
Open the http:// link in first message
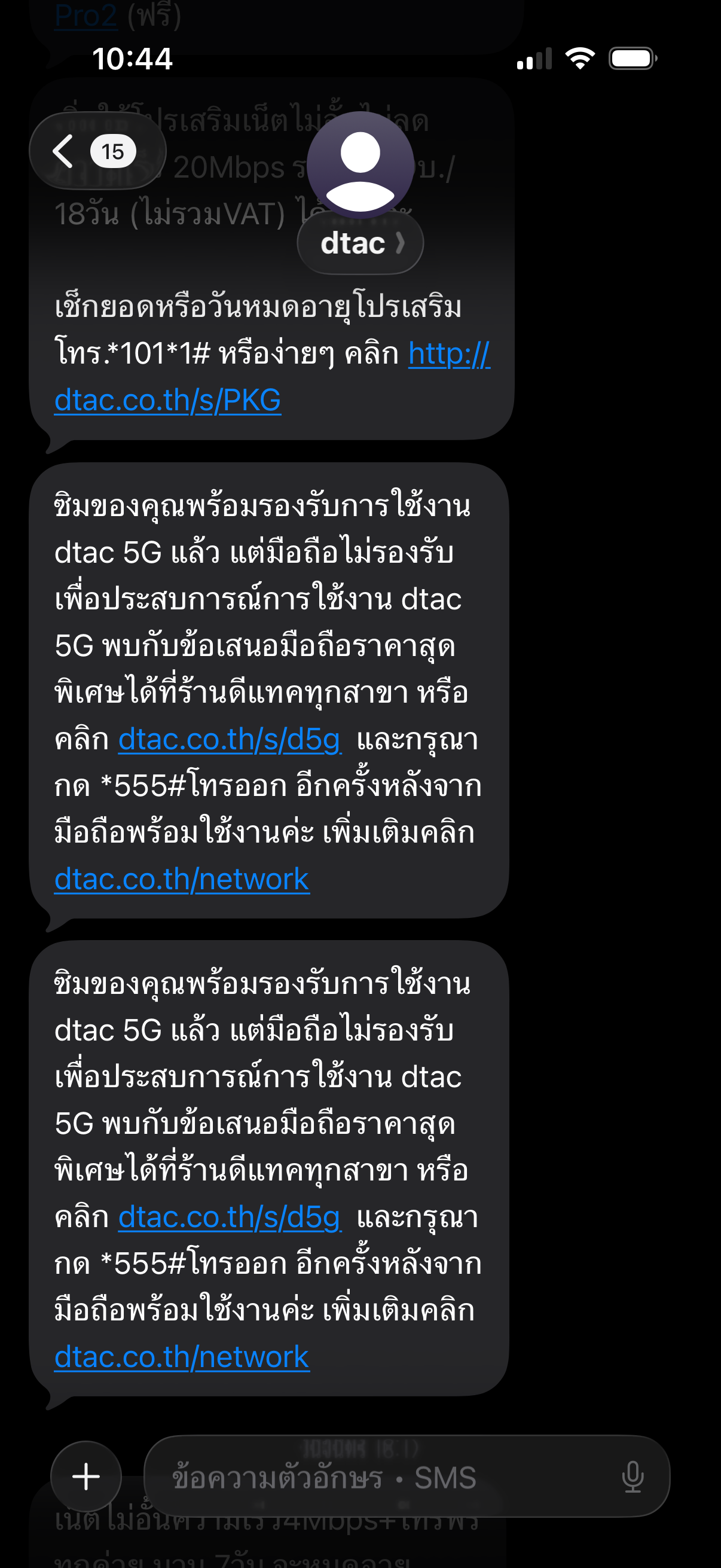pos(449,353)
